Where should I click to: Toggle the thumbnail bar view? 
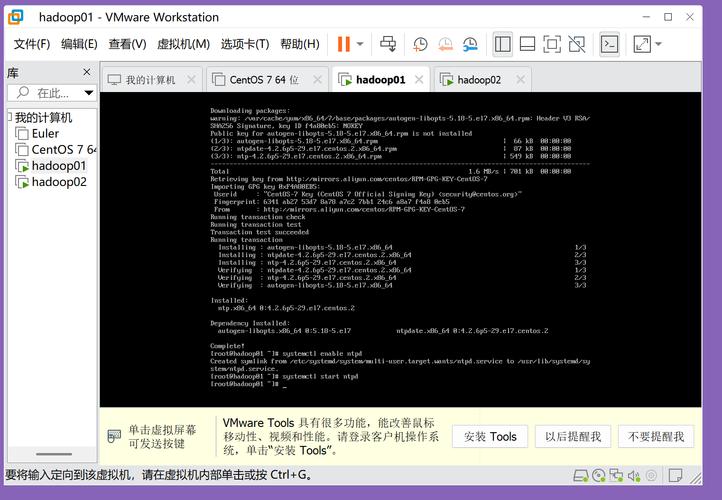click(527, 44)
